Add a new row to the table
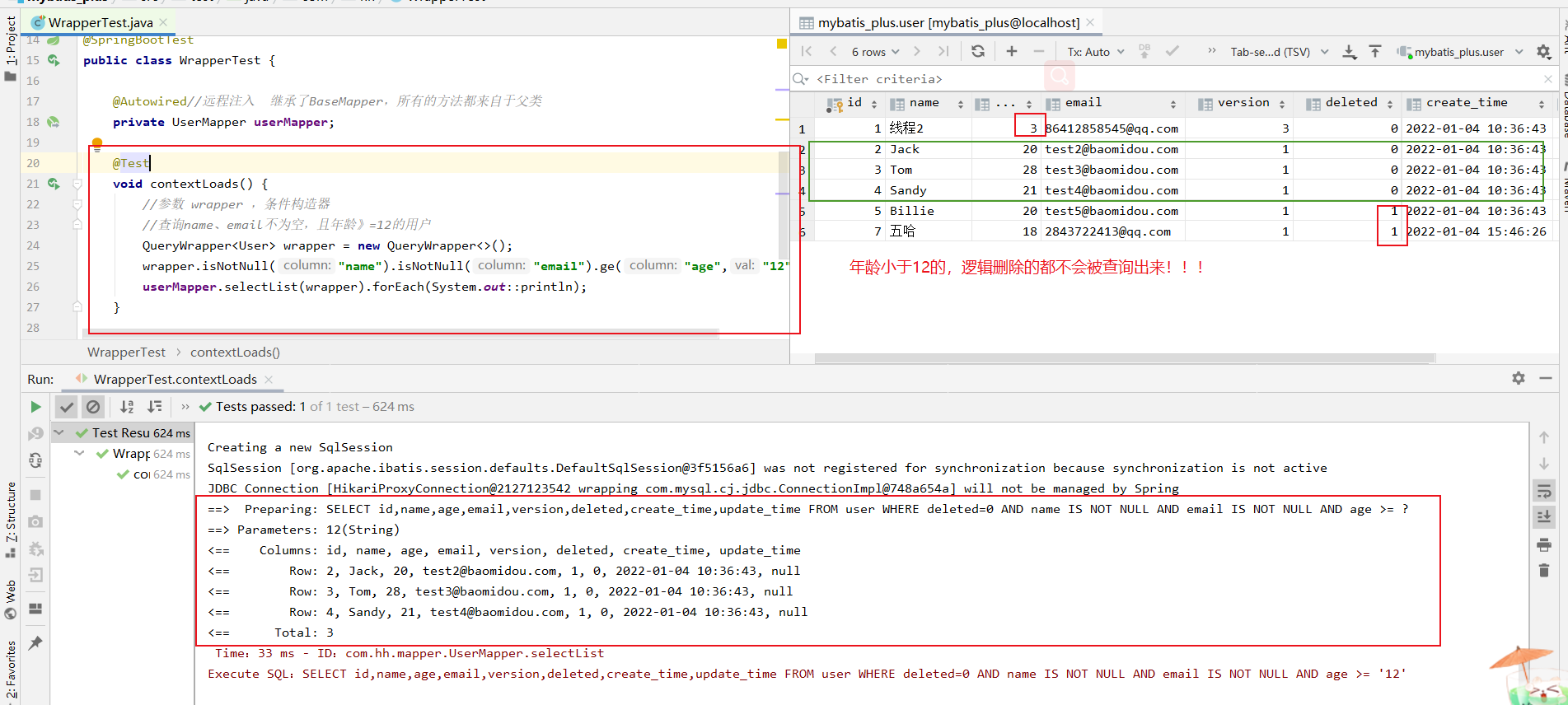Viewport: 1568px width, 705px height. pos(1012,51)
